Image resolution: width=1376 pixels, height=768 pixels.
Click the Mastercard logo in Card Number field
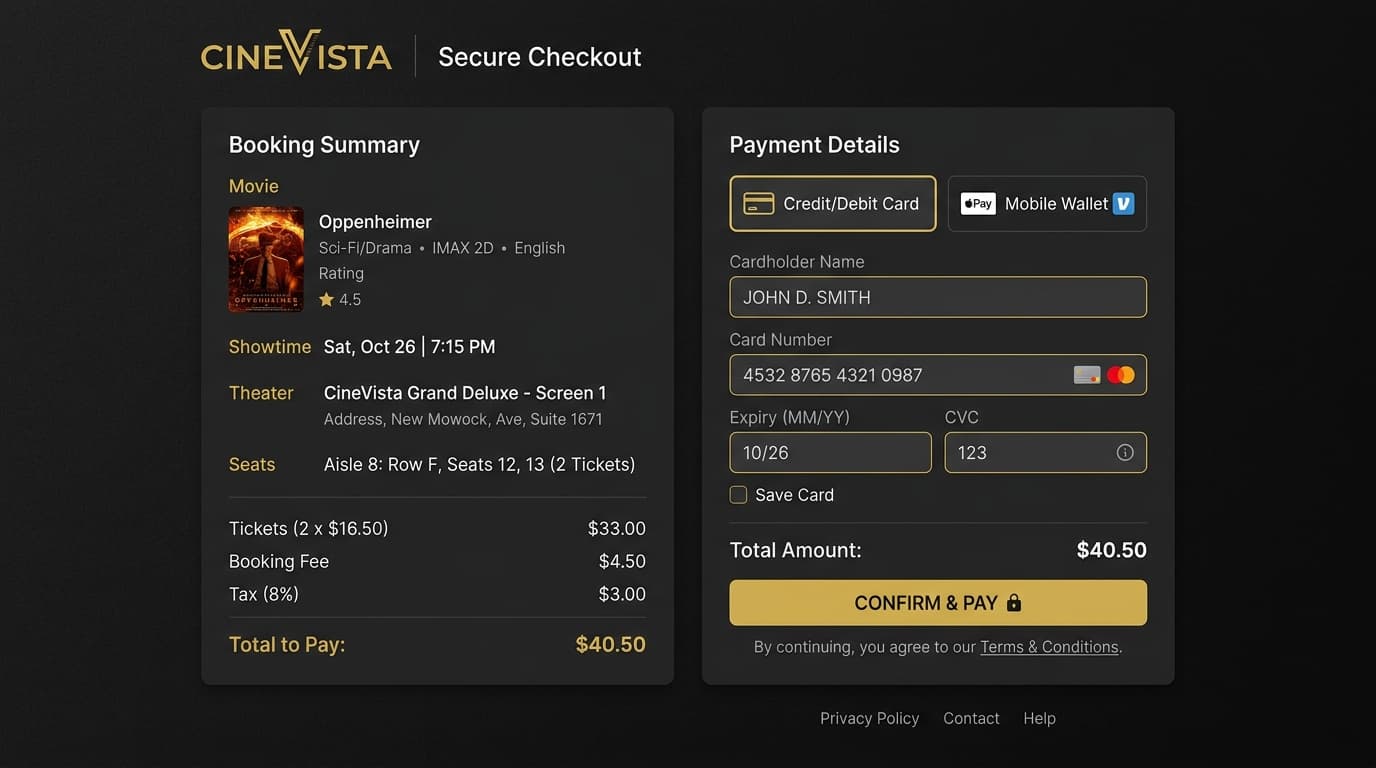(1121, 375)
